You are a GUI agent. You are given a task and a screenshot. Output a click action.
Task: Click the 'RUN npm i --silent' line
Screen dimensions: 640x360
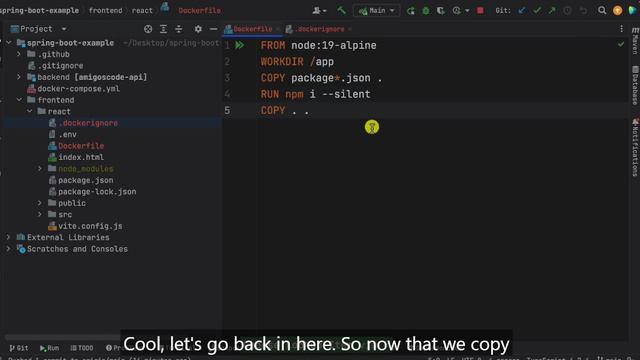point(316,94)
